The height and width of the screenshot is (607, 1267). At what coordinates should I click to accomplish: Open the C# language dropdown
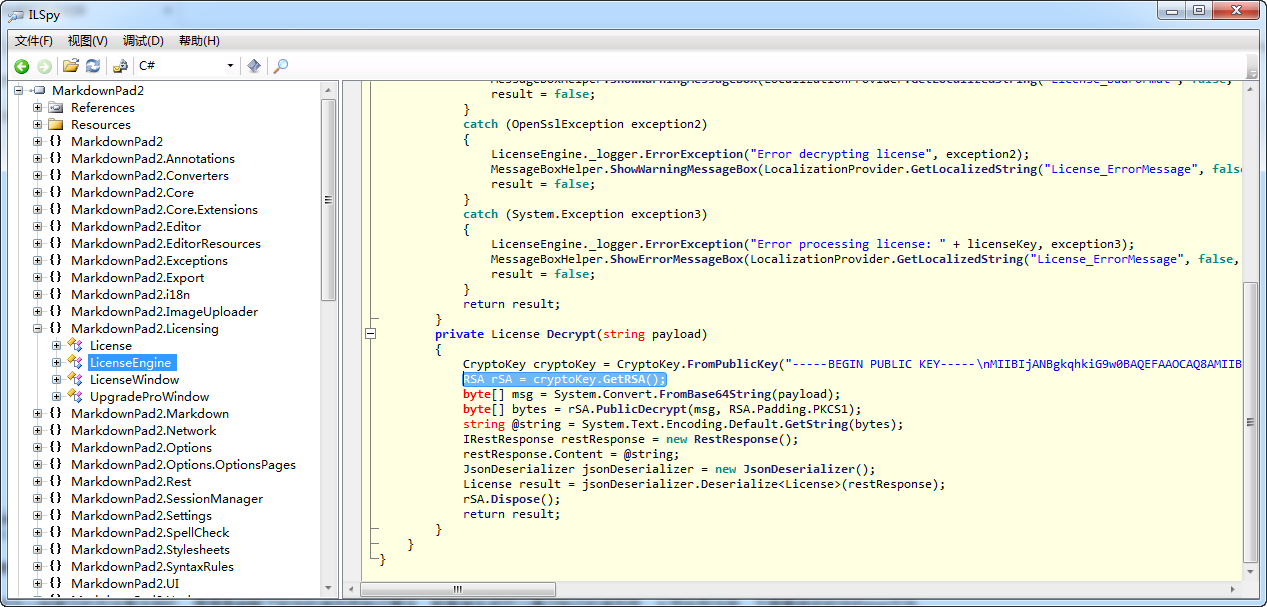[x=186, y=66]
